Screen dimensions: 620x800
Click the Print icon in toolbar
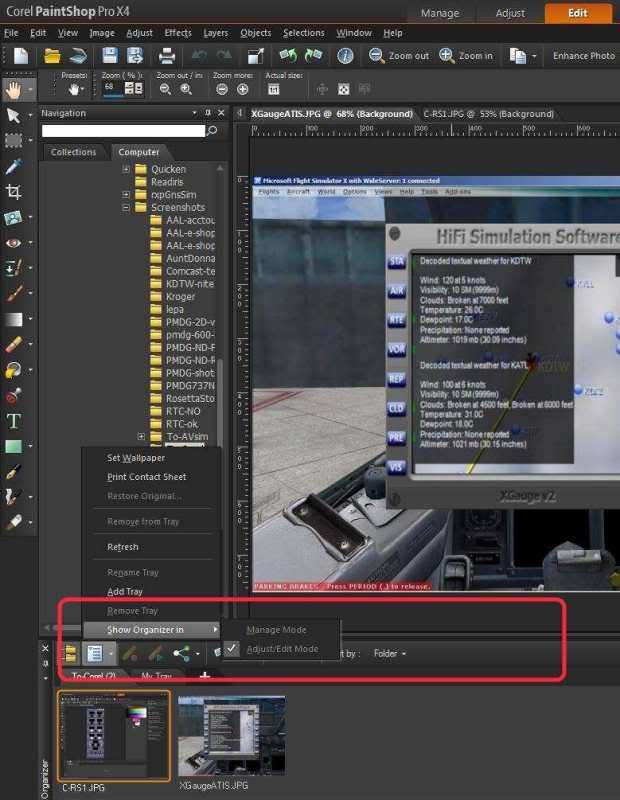point(168,56)
